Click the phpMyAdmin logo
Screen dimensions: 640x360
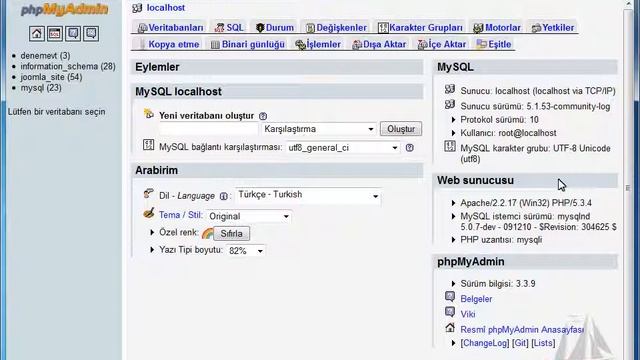coord(64,9)
